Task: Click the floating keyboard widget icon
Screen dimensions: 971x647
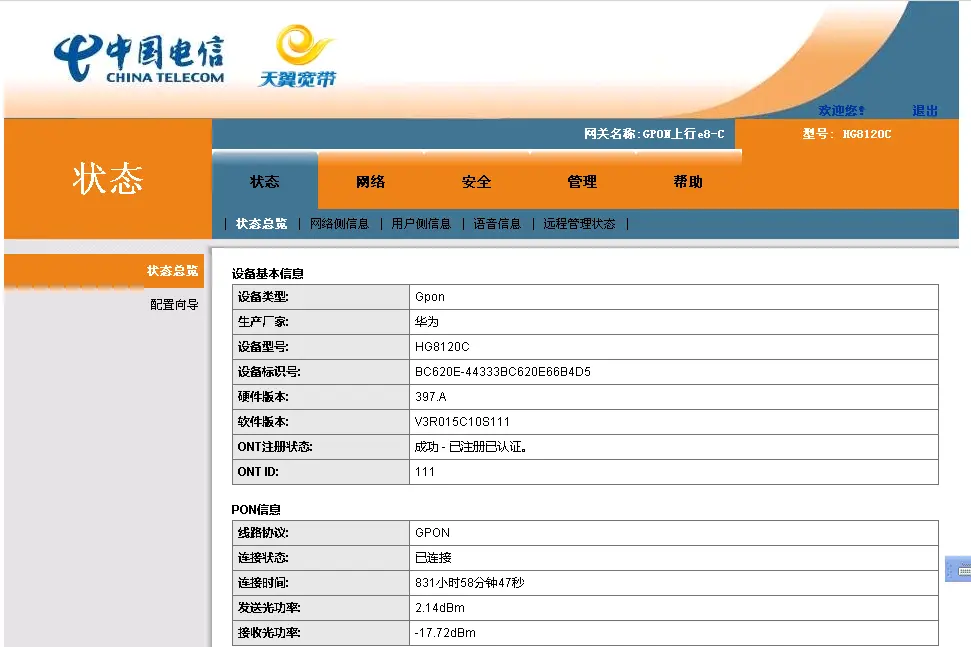Action: 958,569
